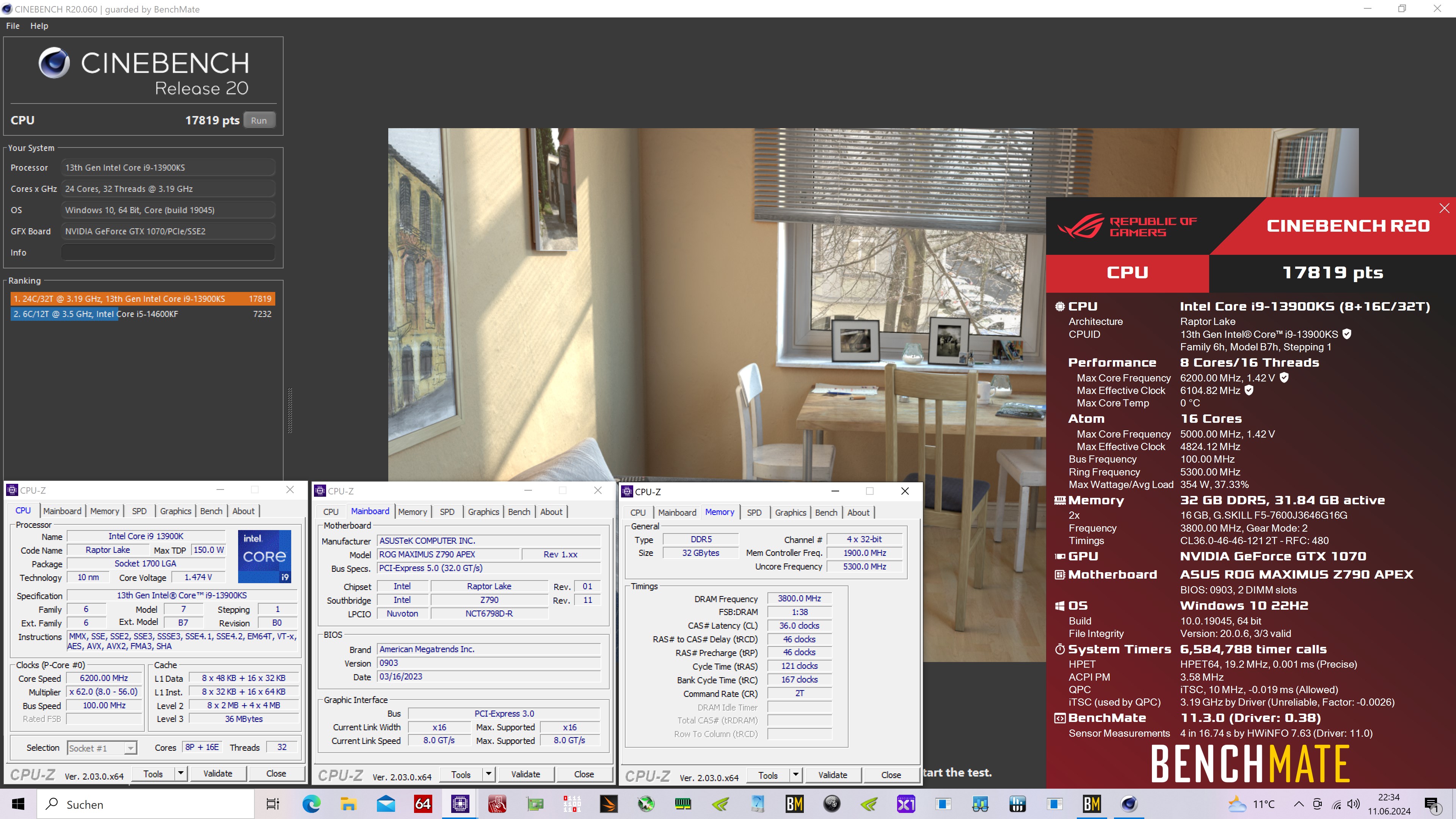
Task: Open the Cinebench Help menu
Action: point(39,26)
